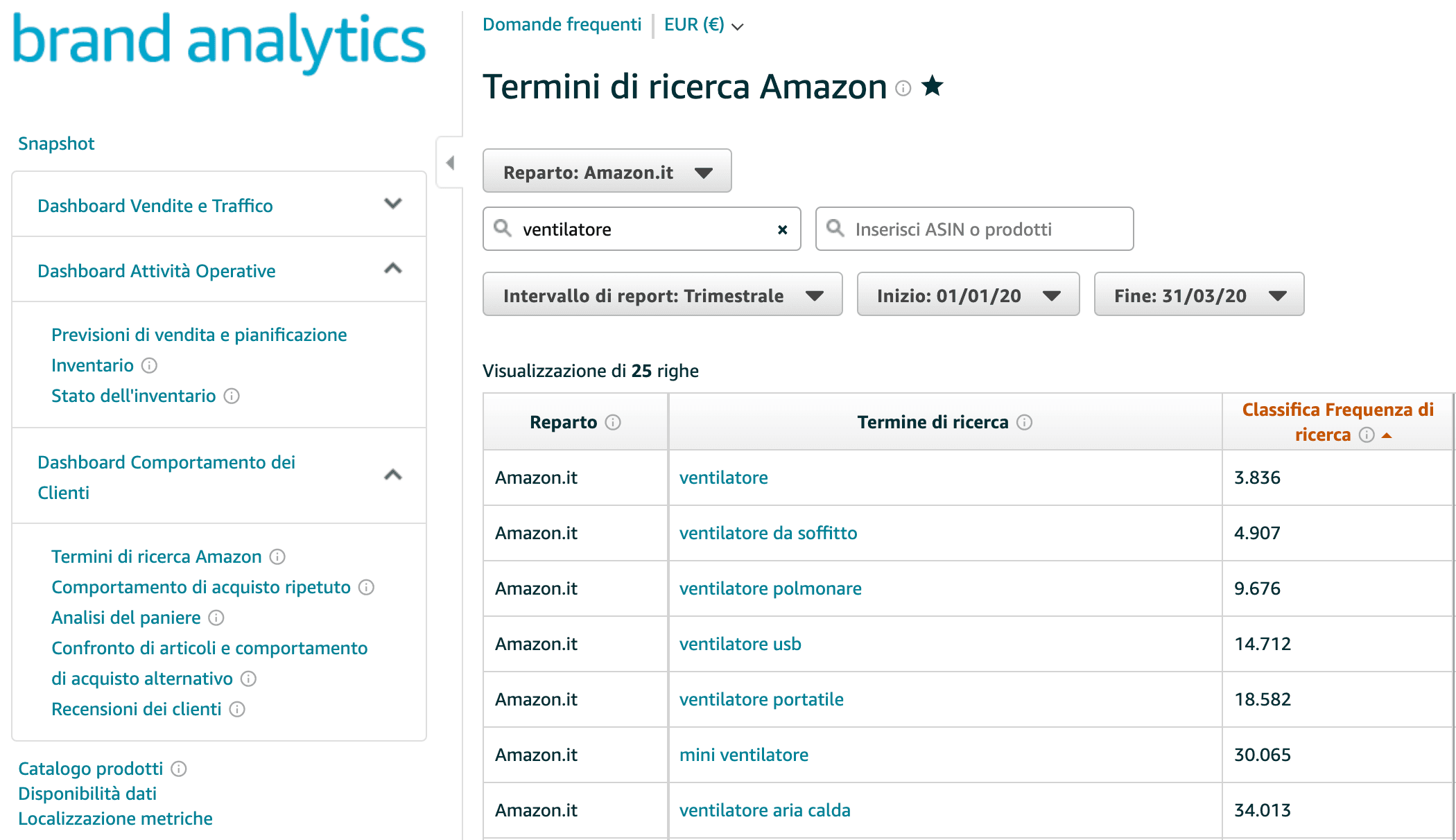Sort by Classifica Frequenza di ricerca arrow
This screenshot has height=840, width=1456.
(1387, 435)
